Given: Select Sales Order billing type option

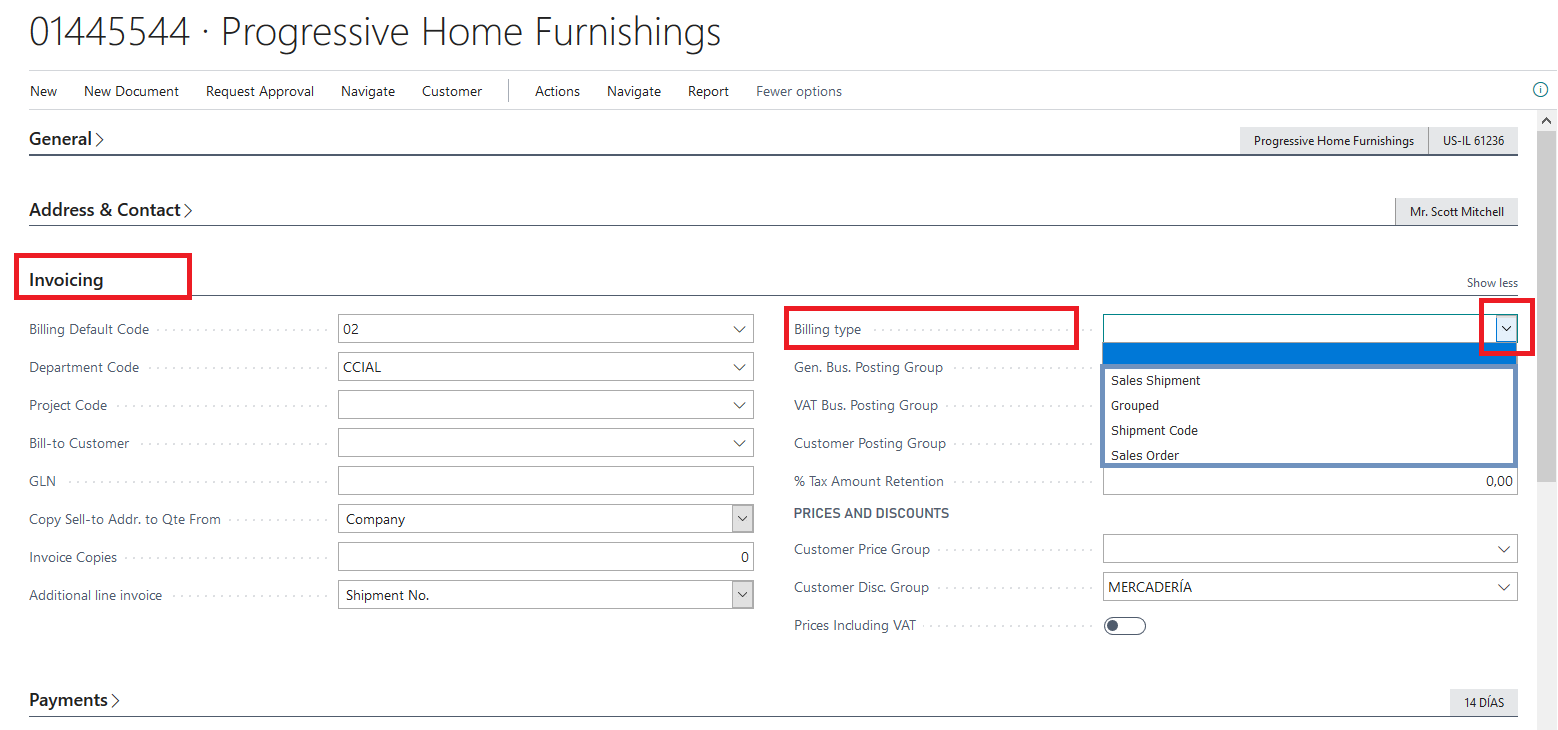Looking at the screenshot, I should 1310,455.
